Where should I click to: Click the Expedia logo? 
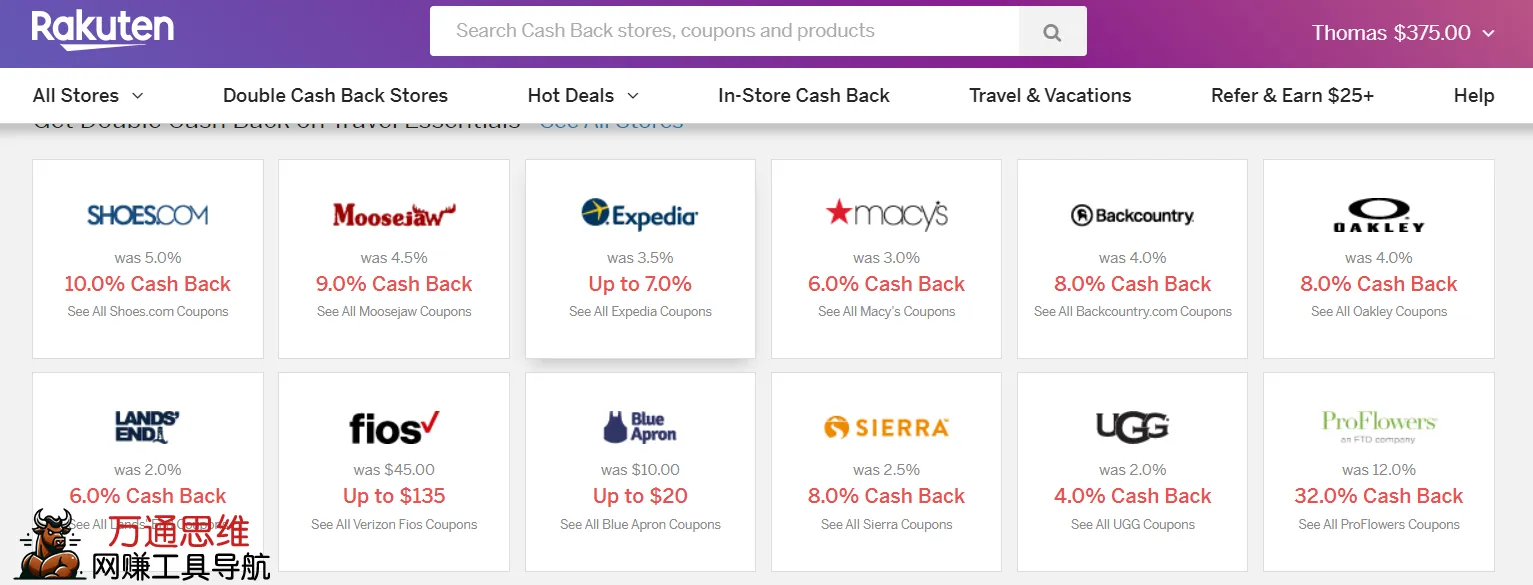pyautogui.click(x=640, y=215)
